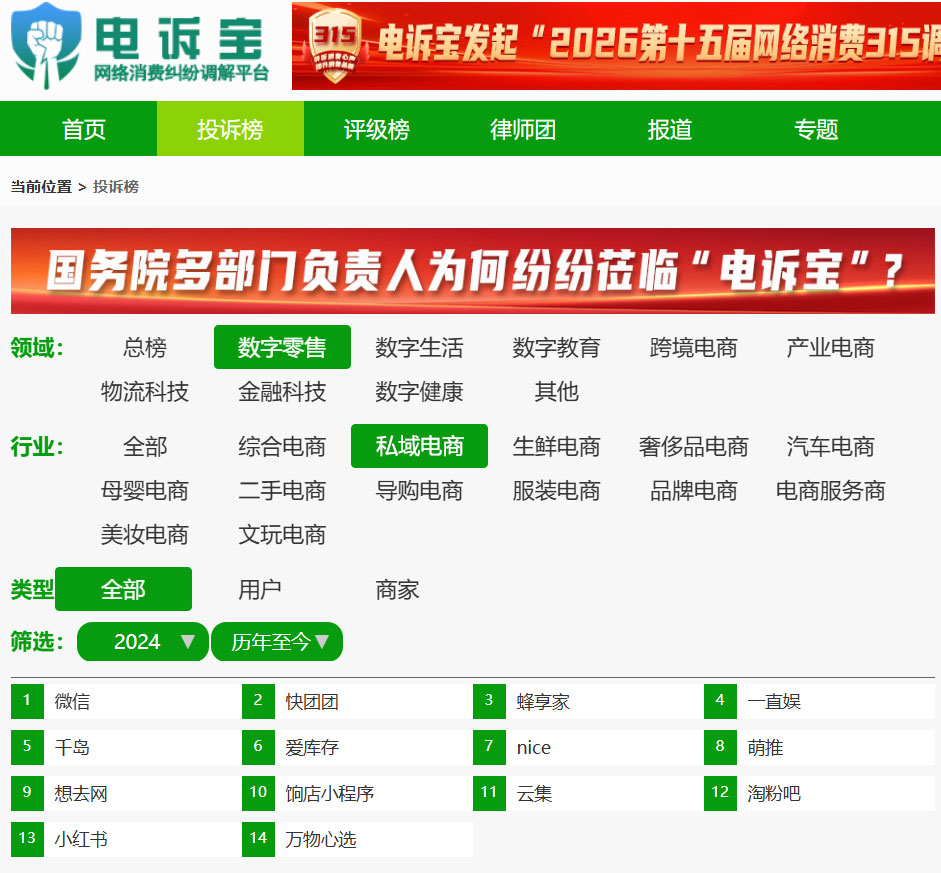The width and height of the screenshot is (941, 873).
Task: Select the 其他 domain filter
Action: [556, 392]
